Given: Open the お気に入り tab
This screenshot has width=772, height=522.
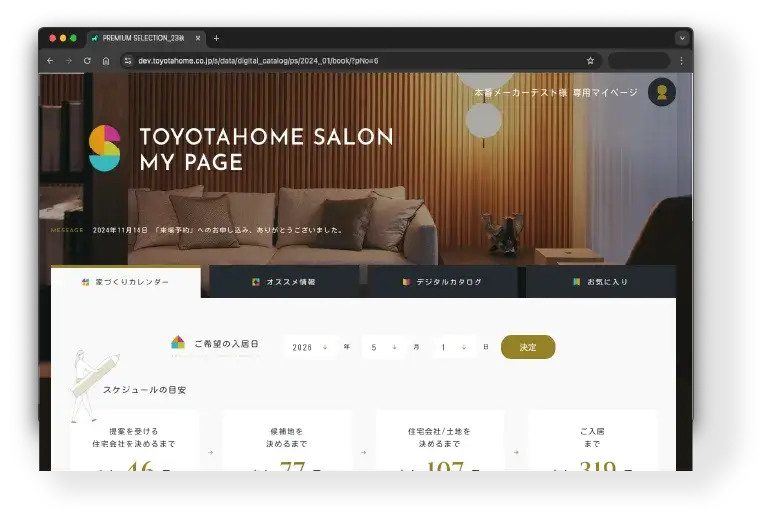Looking at the screenshot, I should coord(601,282).
